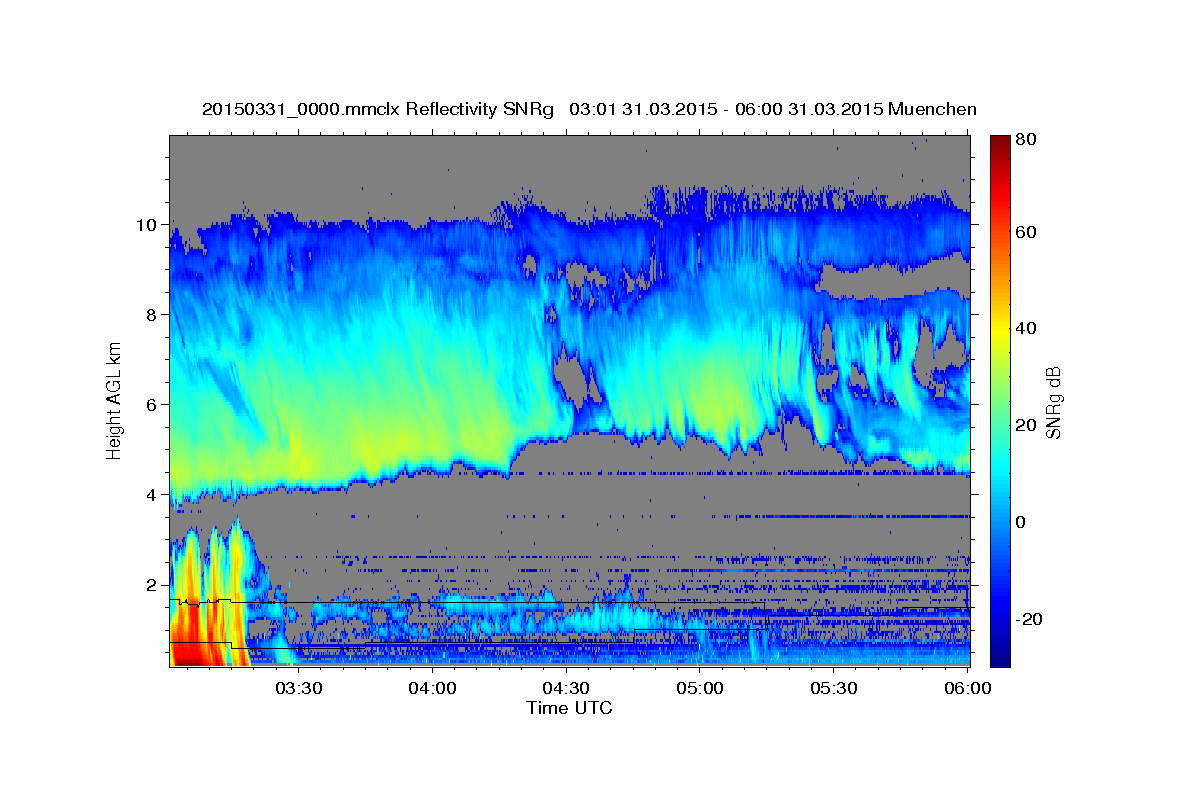Image resolution: width=1200 pixels, height=800 pixels.
Task: Click the colorbar value 60
Action: pyautogui.click(x=1025, y=232)
